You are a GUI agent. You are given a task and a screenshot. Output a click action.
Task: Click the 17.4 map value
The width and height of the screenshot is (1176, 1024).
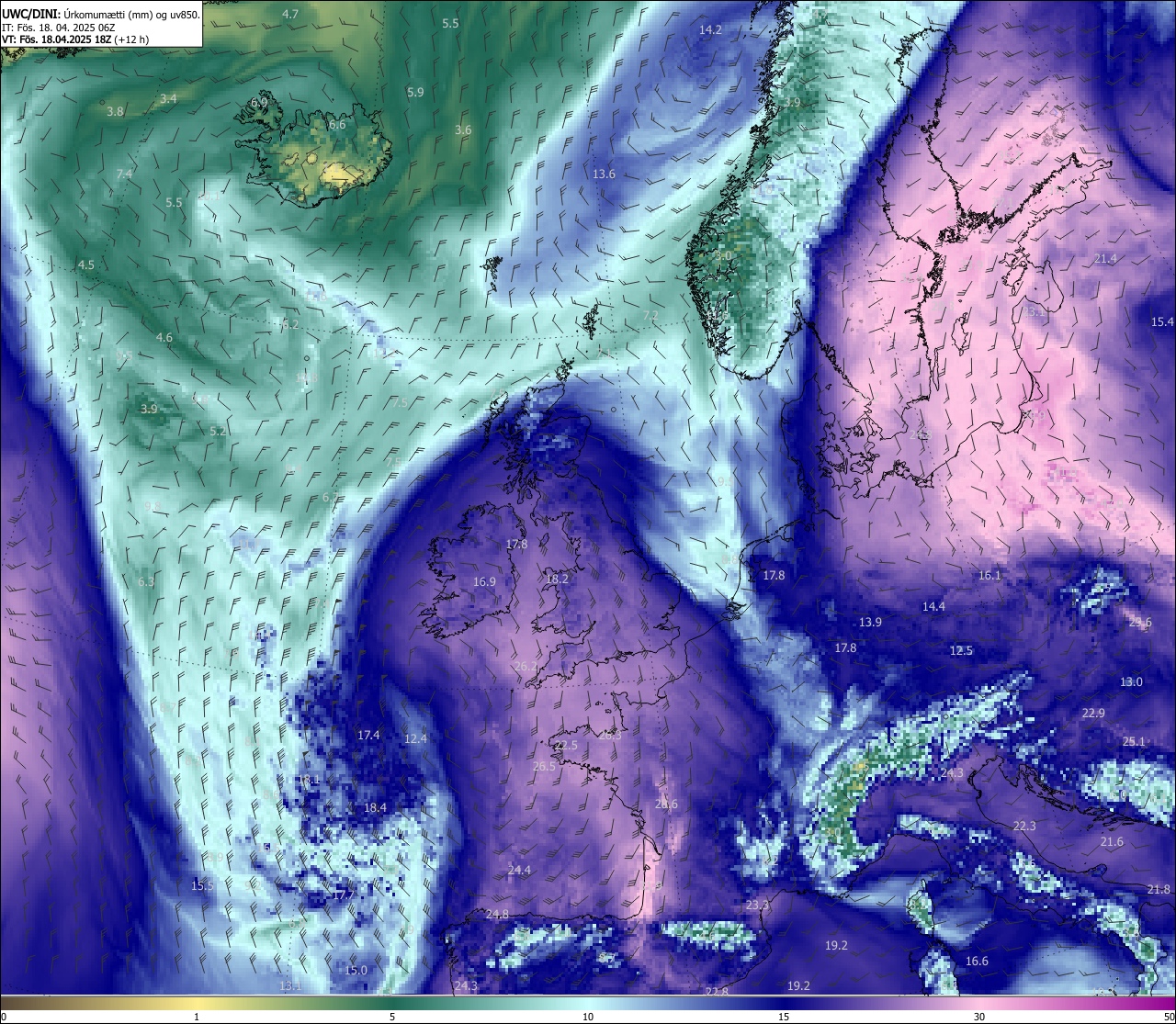coord(368,735)
